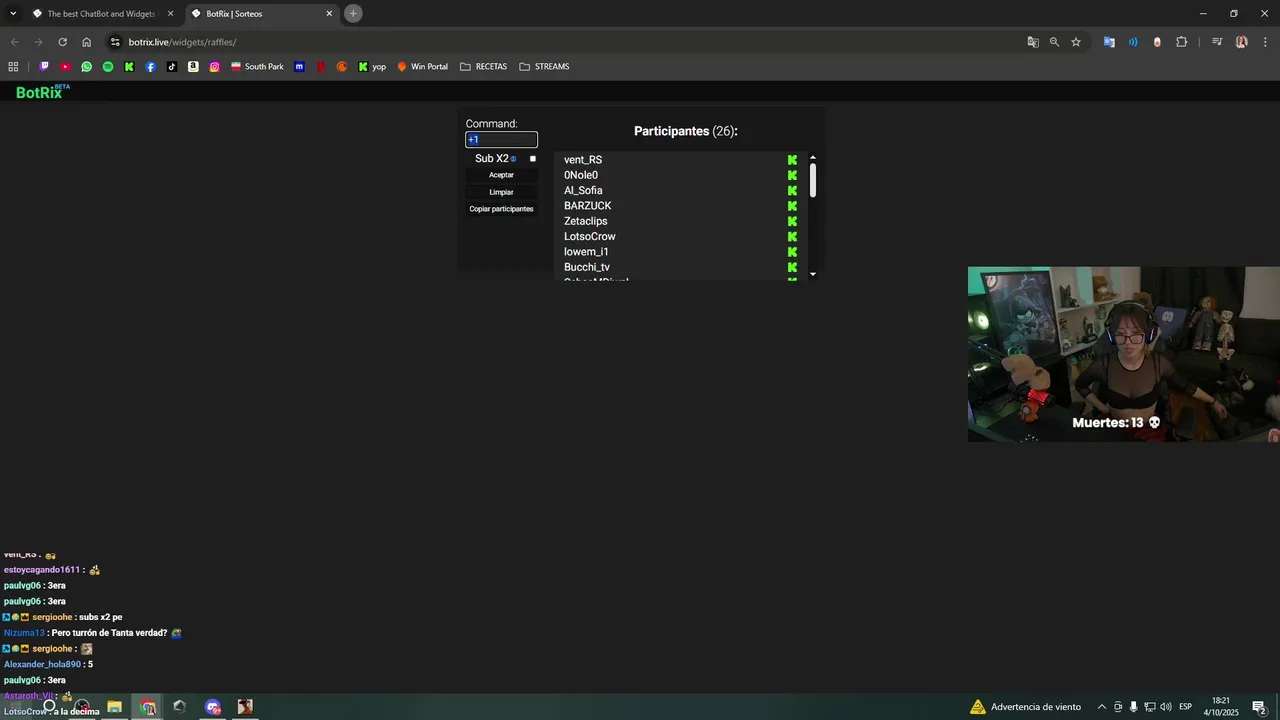Click the Kick icon next to BARZUCK
Screen dimensions: 1280x720
click(x=792, y=206)
